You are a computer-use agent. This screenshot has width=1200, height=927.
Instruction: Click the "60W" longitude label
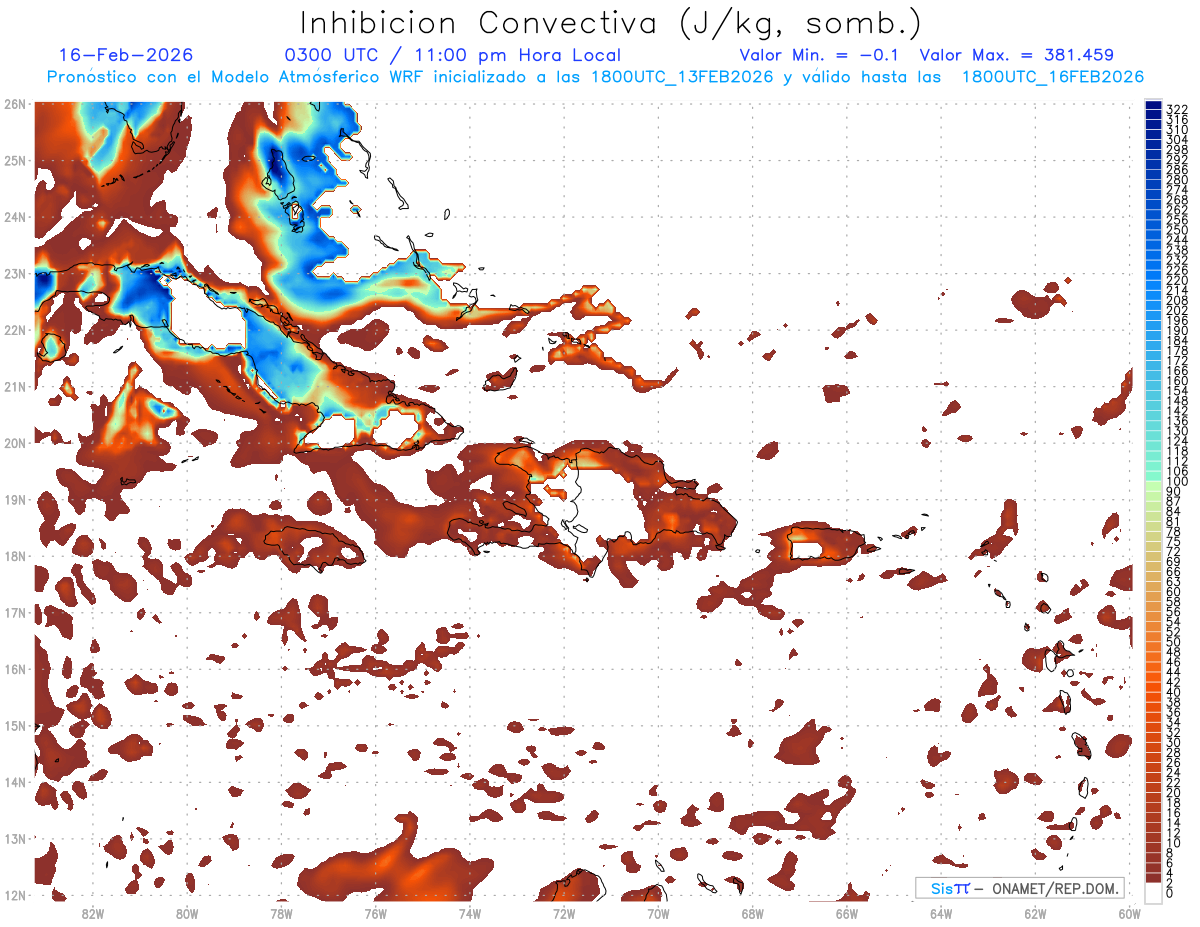[1130, 913]
